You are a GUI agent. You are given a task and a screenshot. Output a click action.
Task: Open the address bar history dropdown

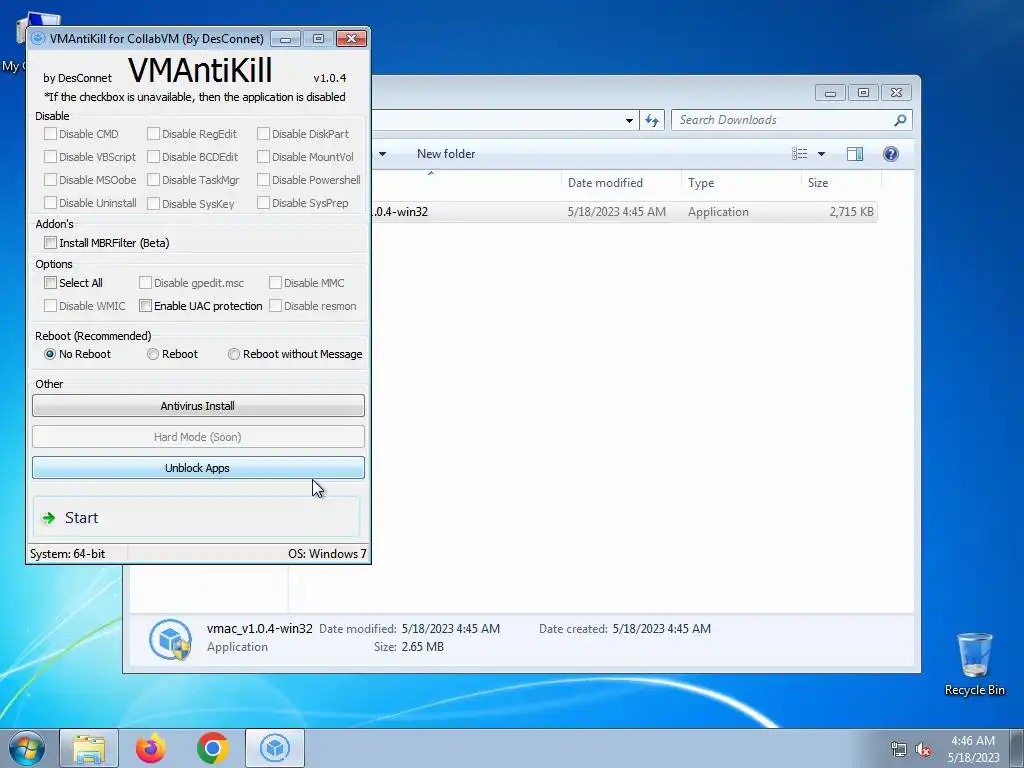(629, 120)
